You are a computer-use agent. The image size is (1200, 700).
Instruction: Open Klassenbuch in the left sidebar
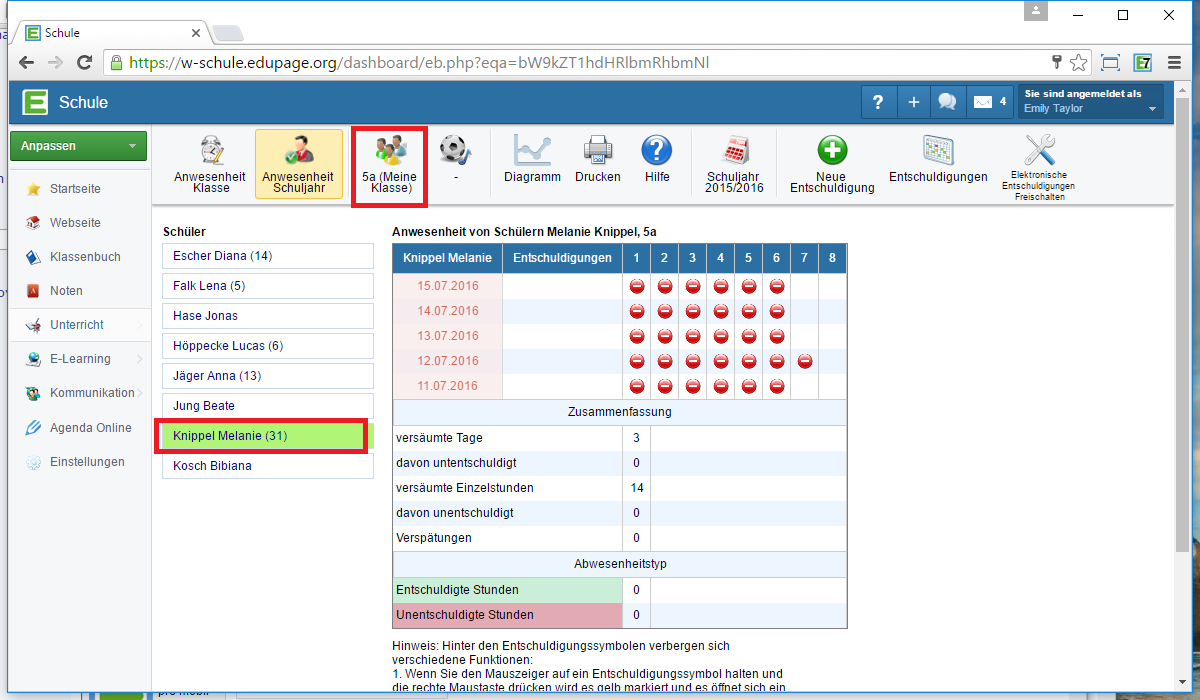click(x=85, y=257)
